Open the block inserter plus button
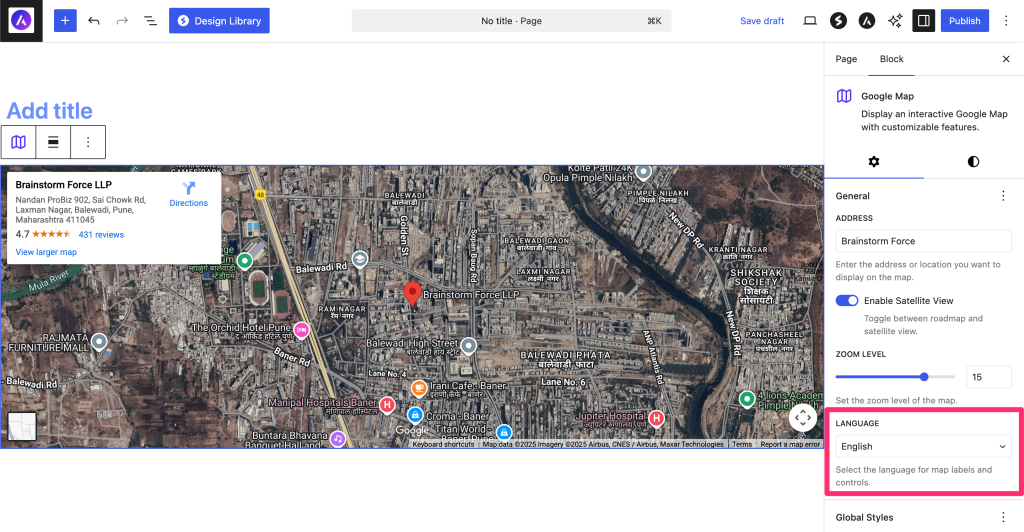This screenshot has width=1024, height=532. tap(65, 21)
